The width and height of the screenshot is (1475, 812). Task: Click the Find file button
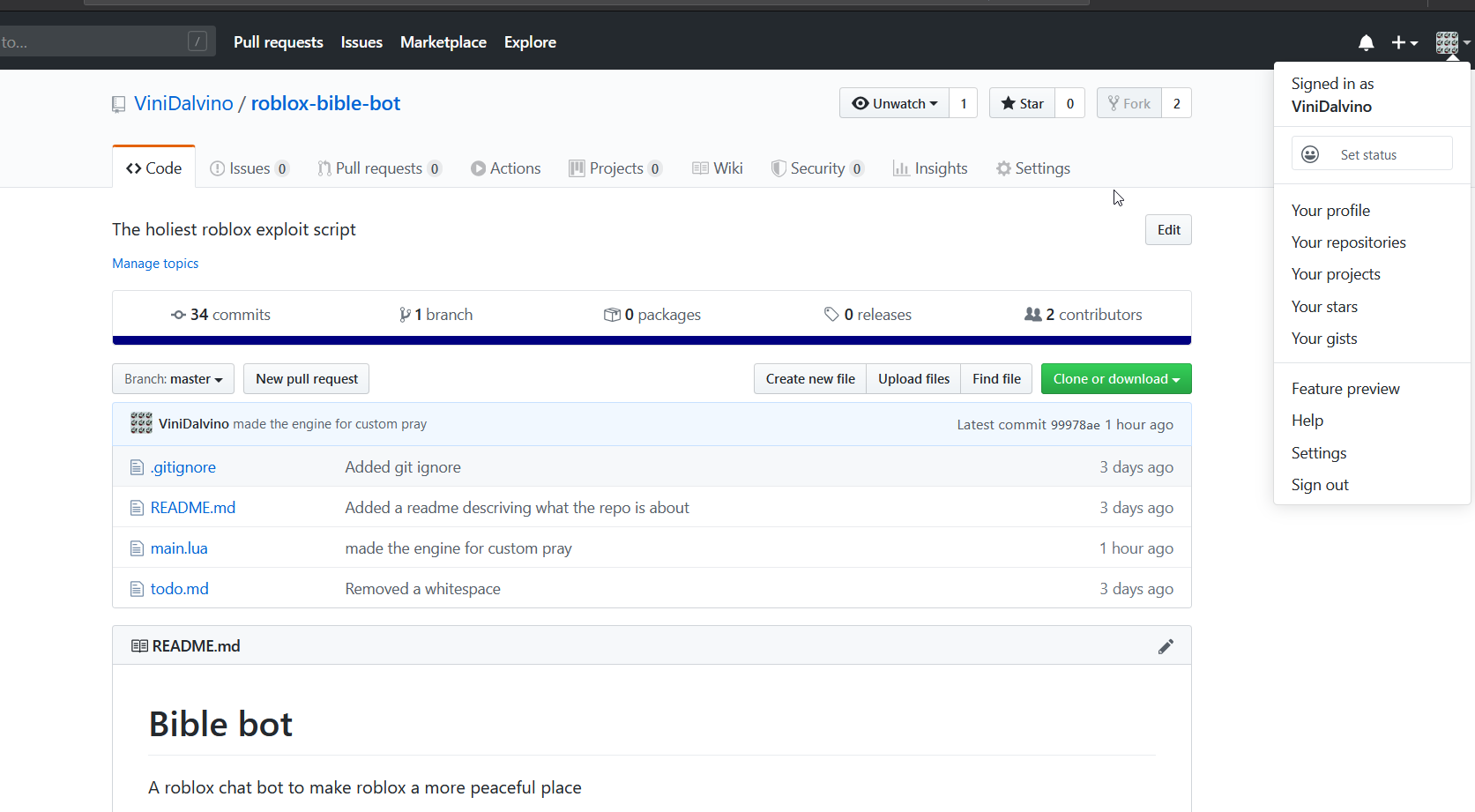[x=996, y=379]
